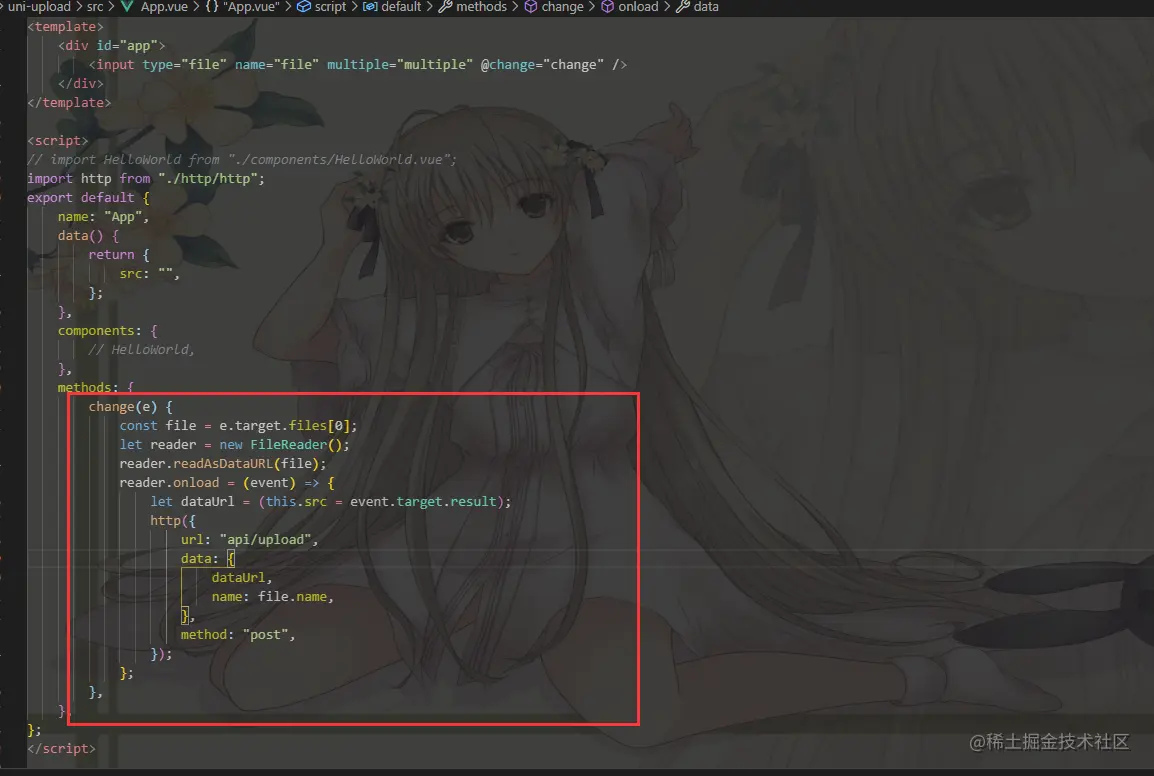Click the @change attribute in input tag

tap(542, 65)
